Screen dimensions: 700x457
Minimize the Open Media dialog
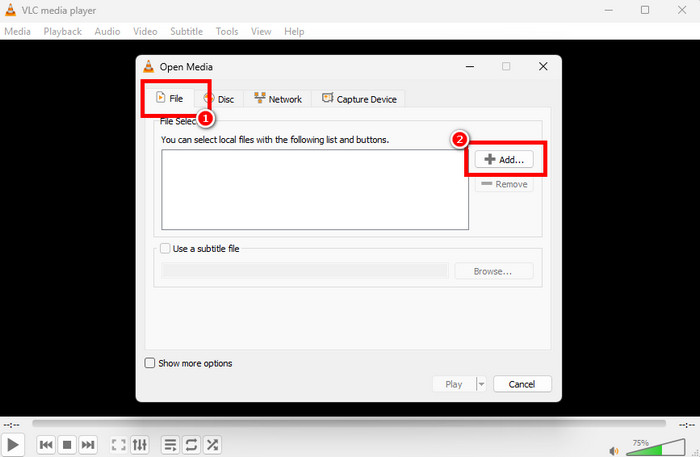[470, 66]
